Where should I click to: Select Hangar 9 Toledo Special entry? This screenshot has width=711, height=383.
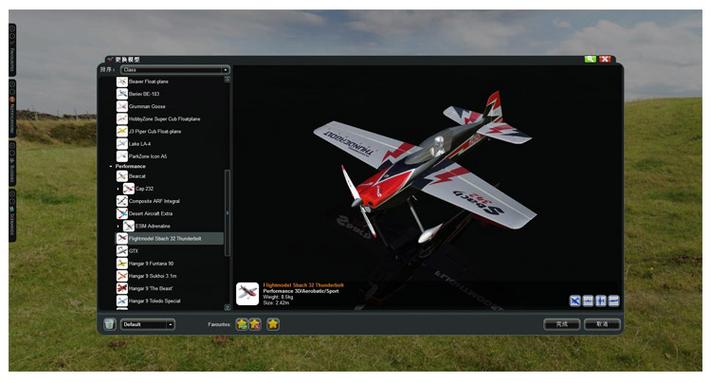coord(155,301)
